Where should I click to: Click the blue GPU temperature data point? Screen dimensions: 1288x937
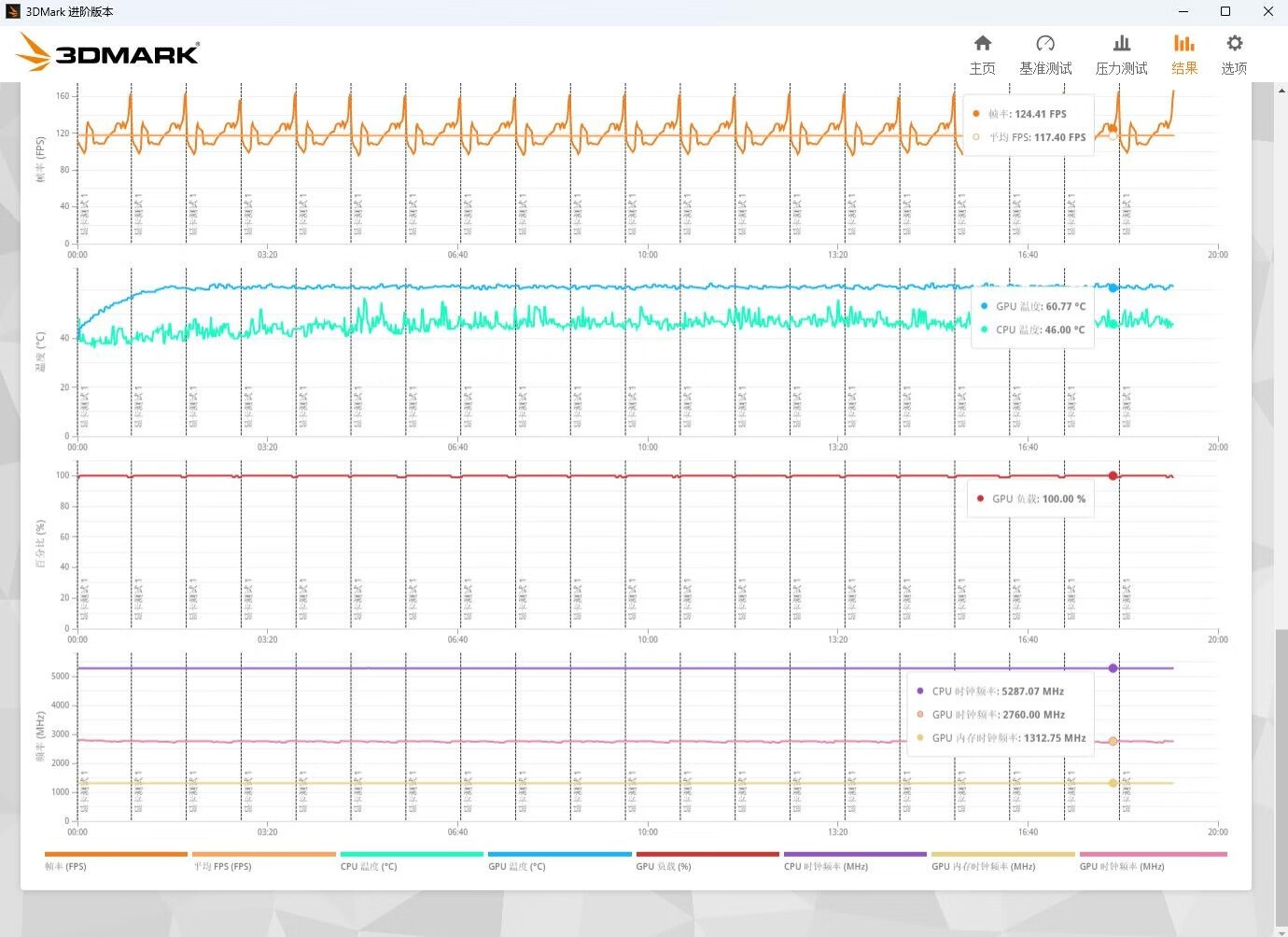[1113, 287]
